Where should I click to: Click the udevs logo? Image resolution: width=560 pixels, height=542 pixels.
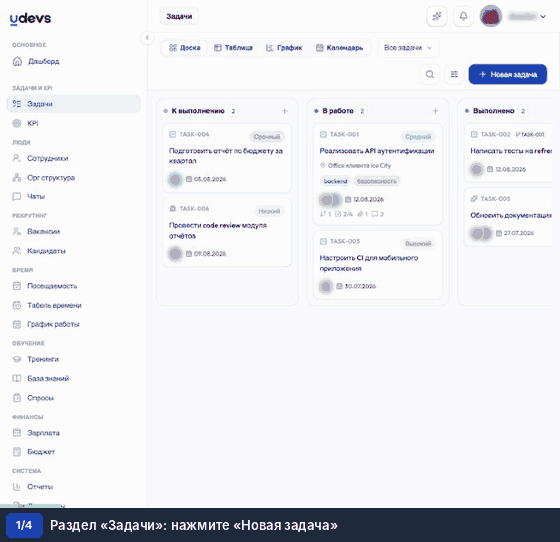pyautogui.click(x=31, y=19)
